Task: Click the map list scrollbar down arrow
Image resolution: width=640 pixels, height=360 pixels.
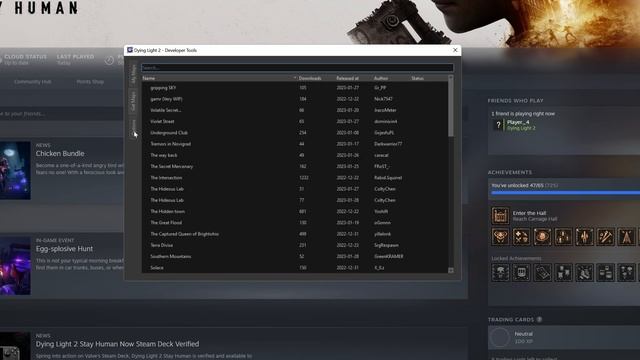Action: [451, 270]
